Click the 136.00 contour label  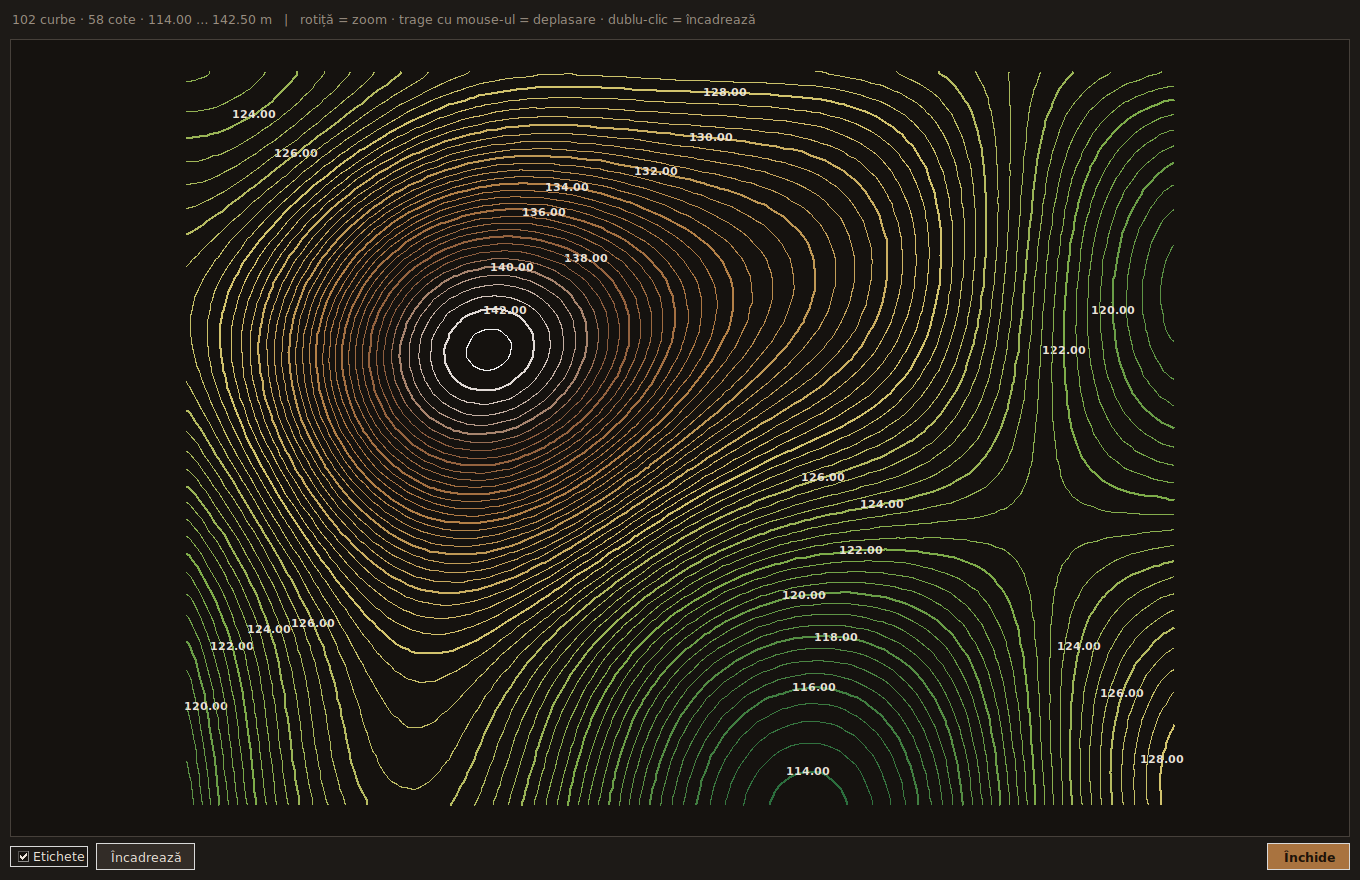pyautogui.click(x=544, y=212)
